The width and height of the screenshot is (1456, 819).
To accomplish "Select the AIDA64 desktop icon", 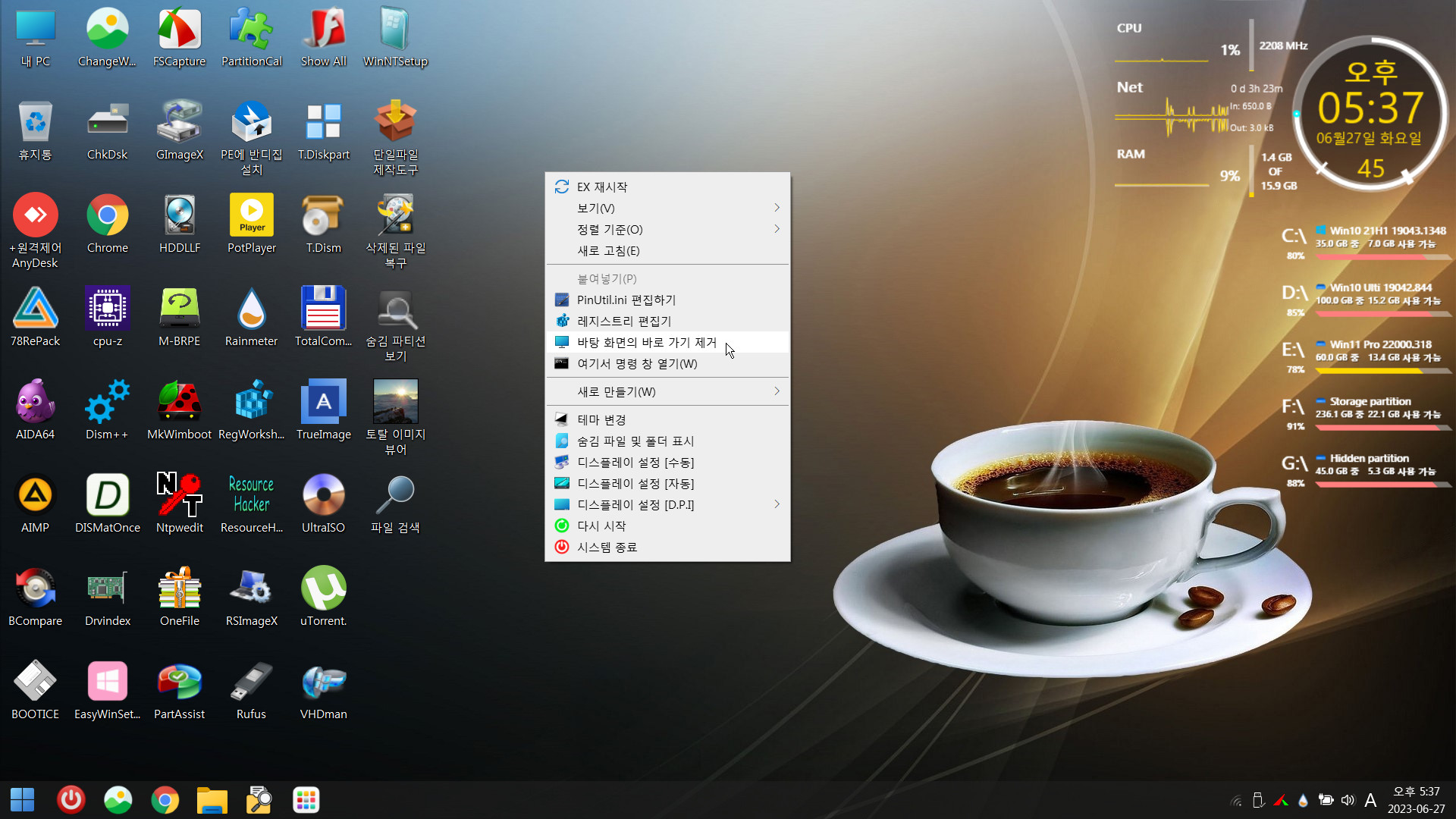I will tap(35, 411).
